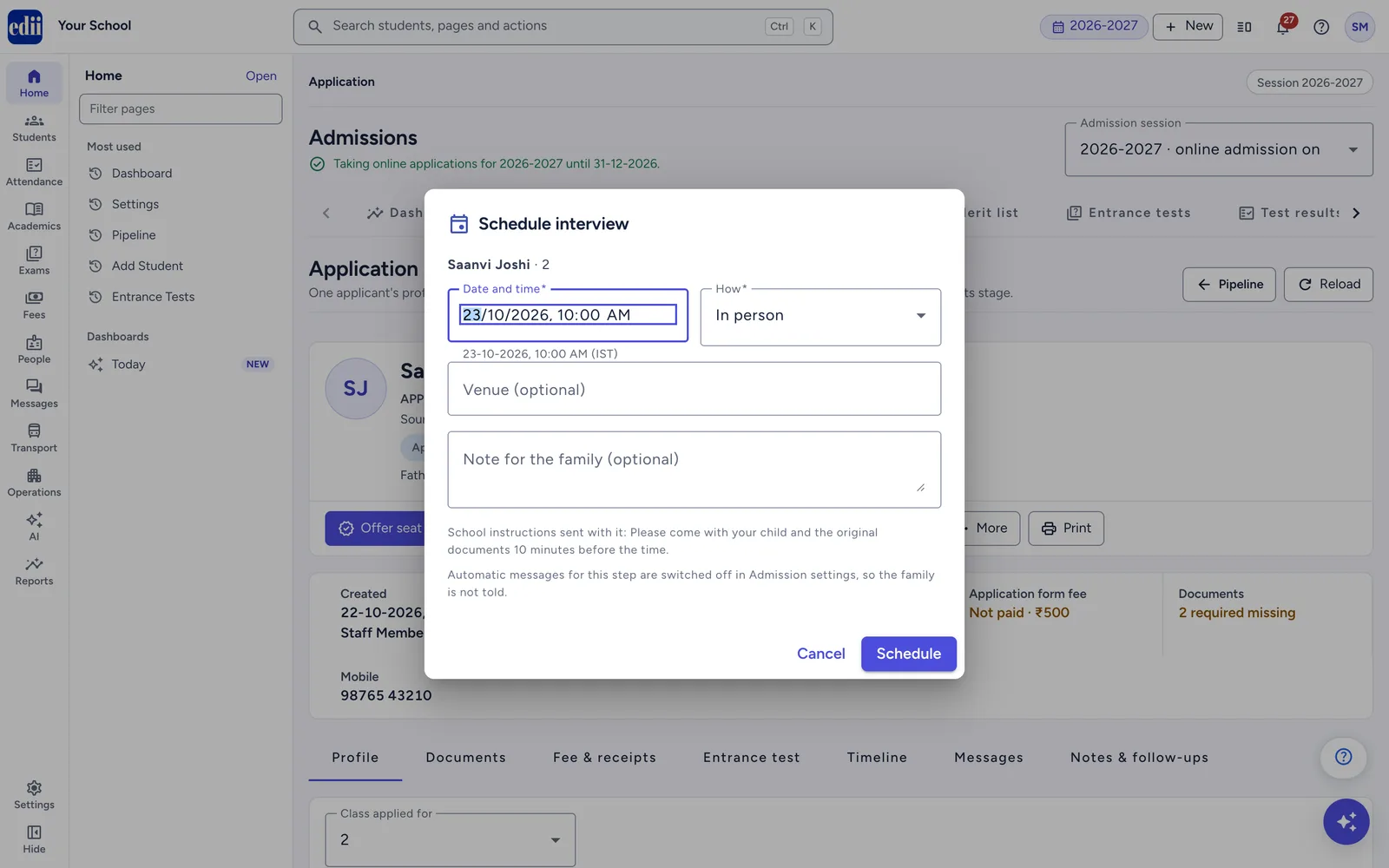
Task: Expand the Class applied for dropdown
Action: [x=450, y=839]
